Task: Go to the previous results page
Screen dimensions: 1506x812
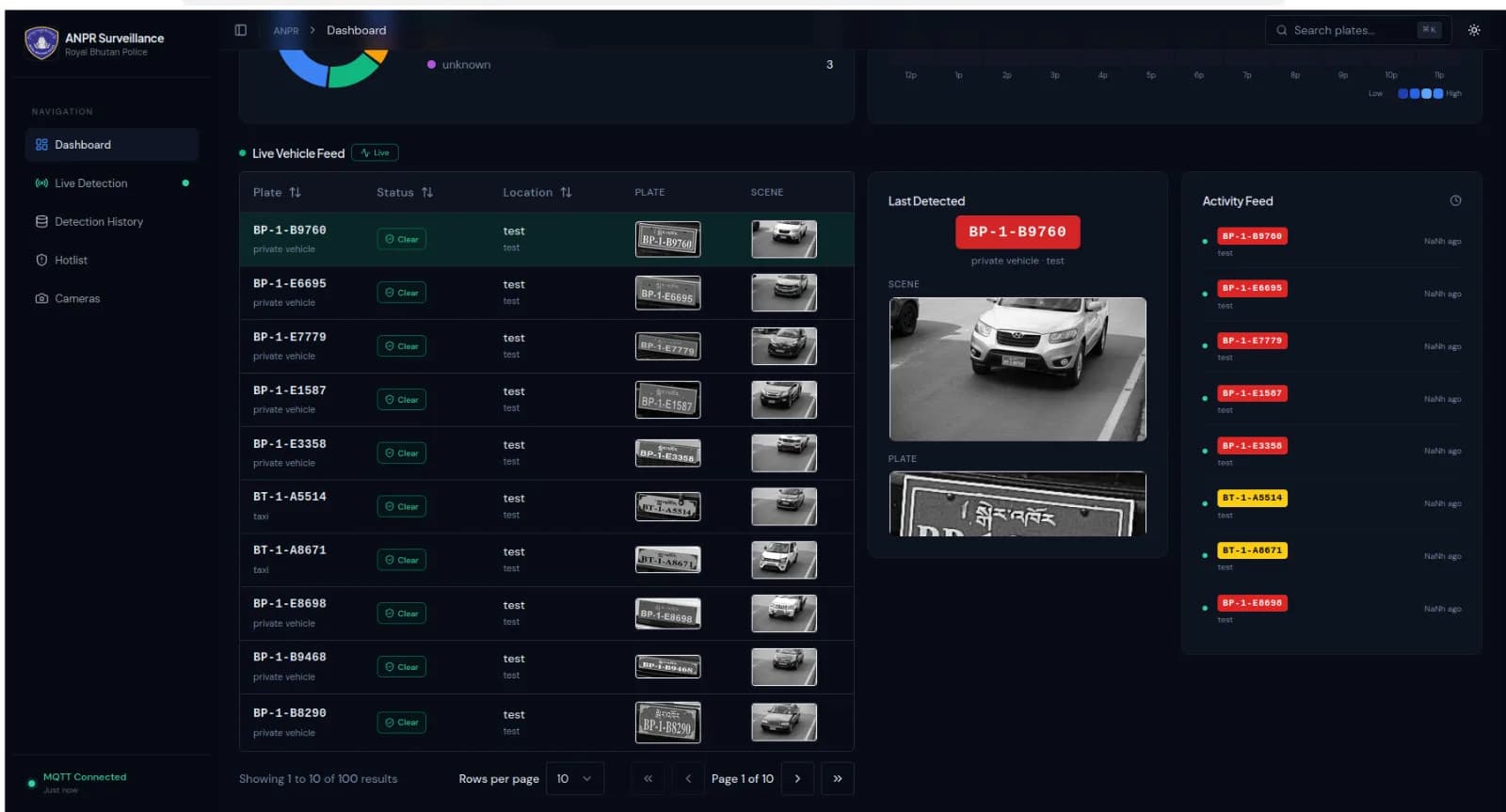Action: [688, 779]
